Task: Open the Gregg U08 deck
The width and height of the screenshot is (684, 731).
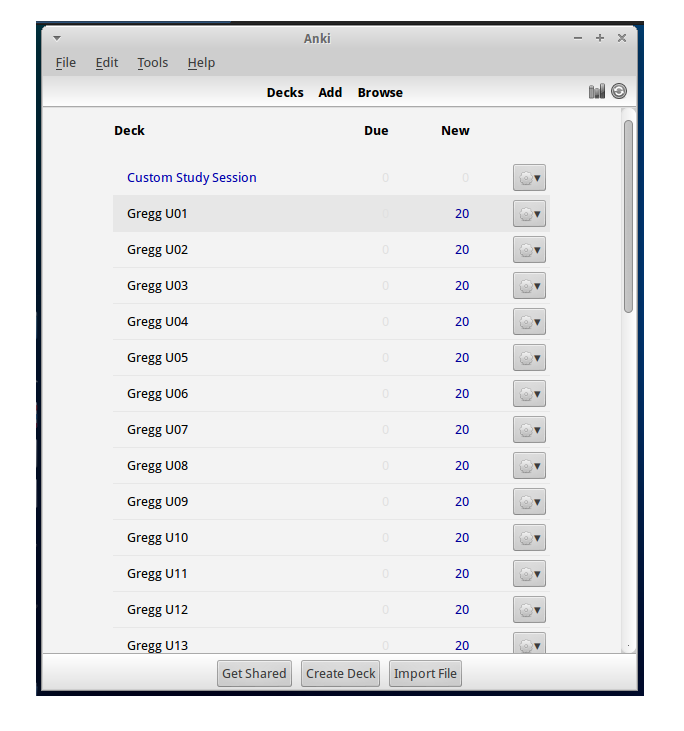Action: (x=157, y=465)
